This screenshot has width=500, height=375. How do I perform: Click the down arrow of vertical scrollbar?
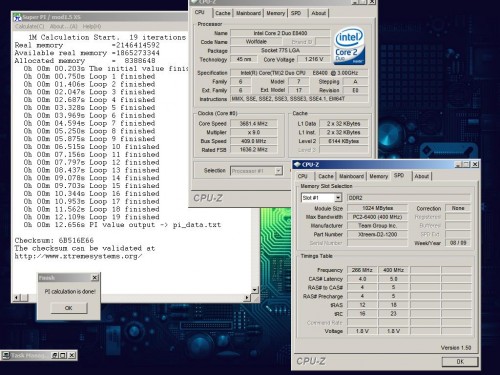click(255, 290)
